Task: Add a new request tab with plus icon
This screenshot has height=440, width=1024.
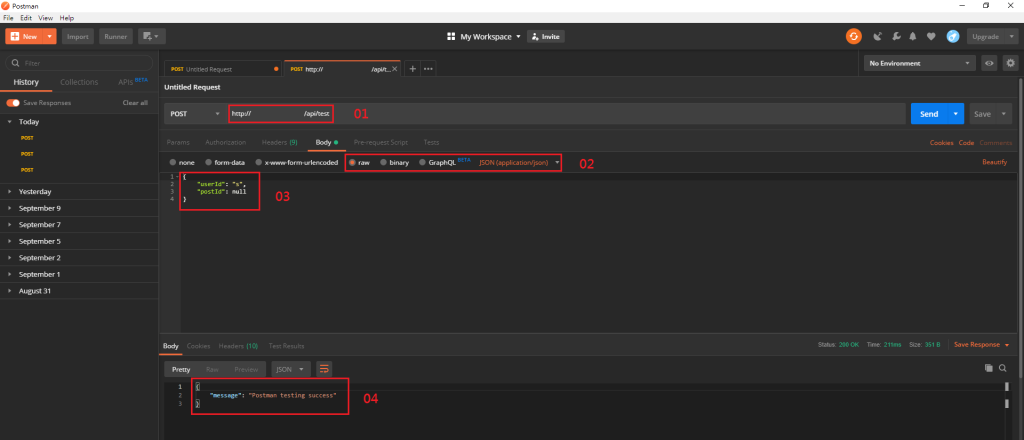Action: 413,69
